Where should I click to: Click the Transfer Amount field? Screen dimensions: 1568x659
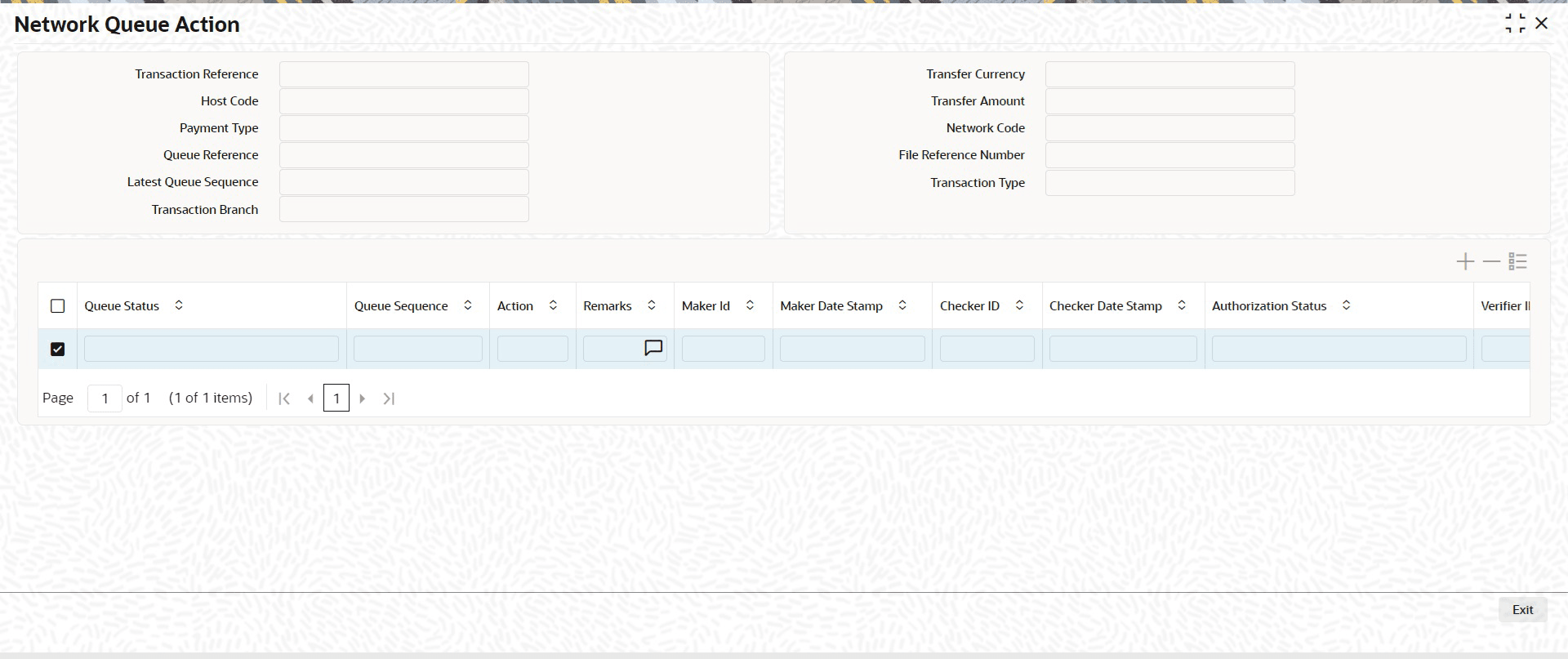[1170, 101]
